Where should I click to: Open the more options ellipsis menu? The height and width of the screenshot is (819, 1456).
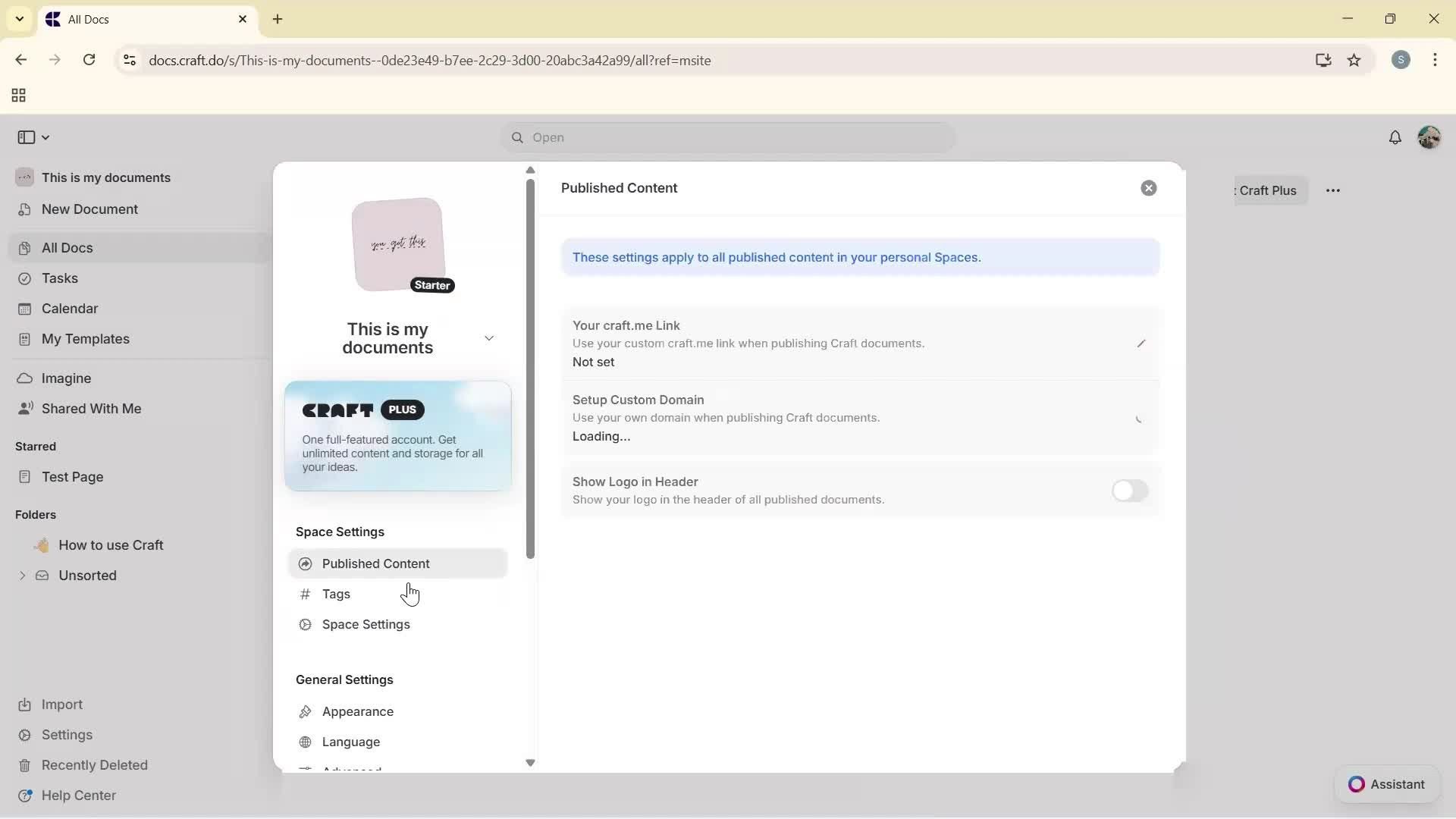(x=1334, y=190)
